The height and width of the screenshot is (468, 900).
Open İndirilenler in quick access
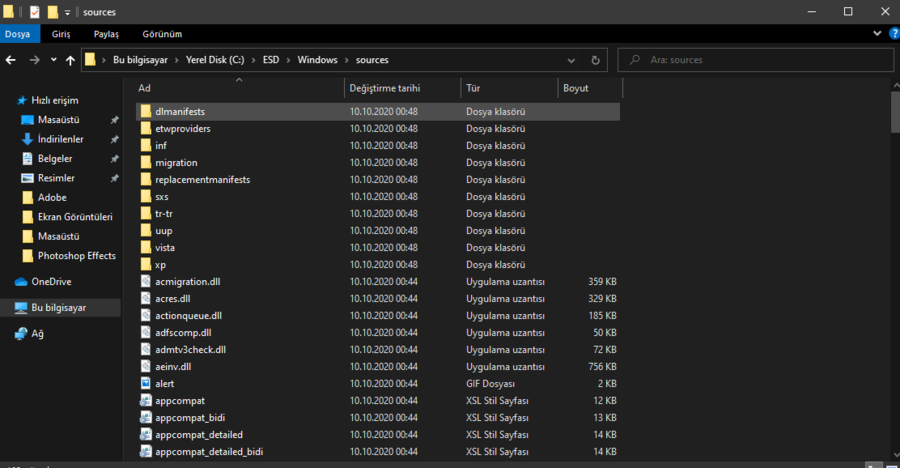(60, 139)
